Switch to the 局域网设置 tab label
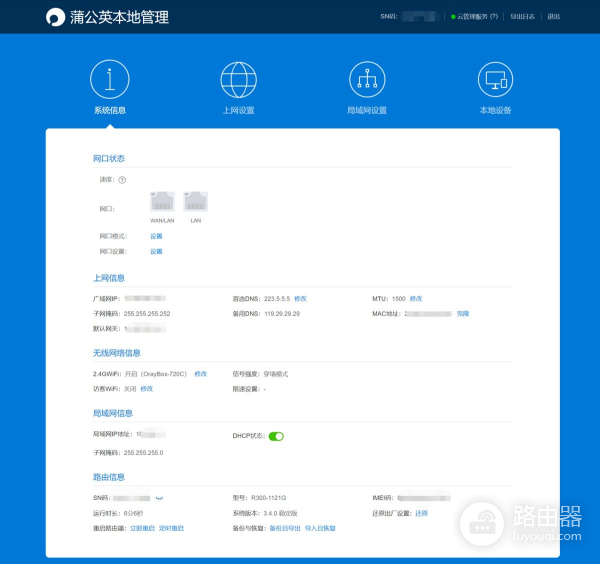This screenshot has width=600, height=564. click(367, 110)
